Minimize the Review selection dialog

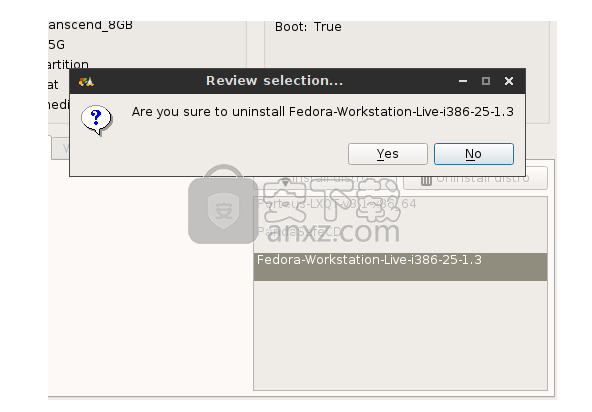tap(463, 81)
